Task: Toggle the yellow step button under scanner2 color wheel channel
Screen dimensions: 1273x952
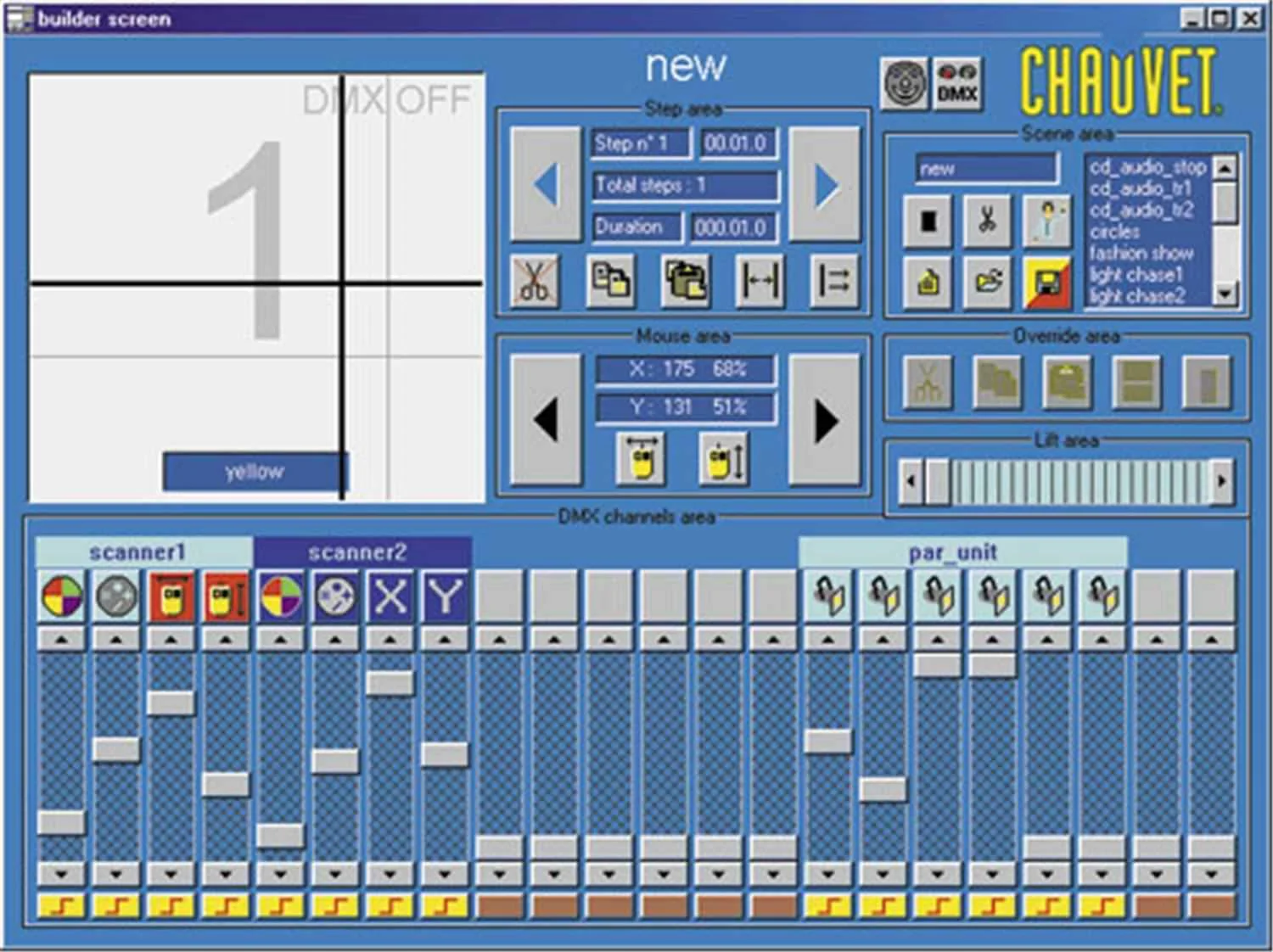Action: (281, 905)
